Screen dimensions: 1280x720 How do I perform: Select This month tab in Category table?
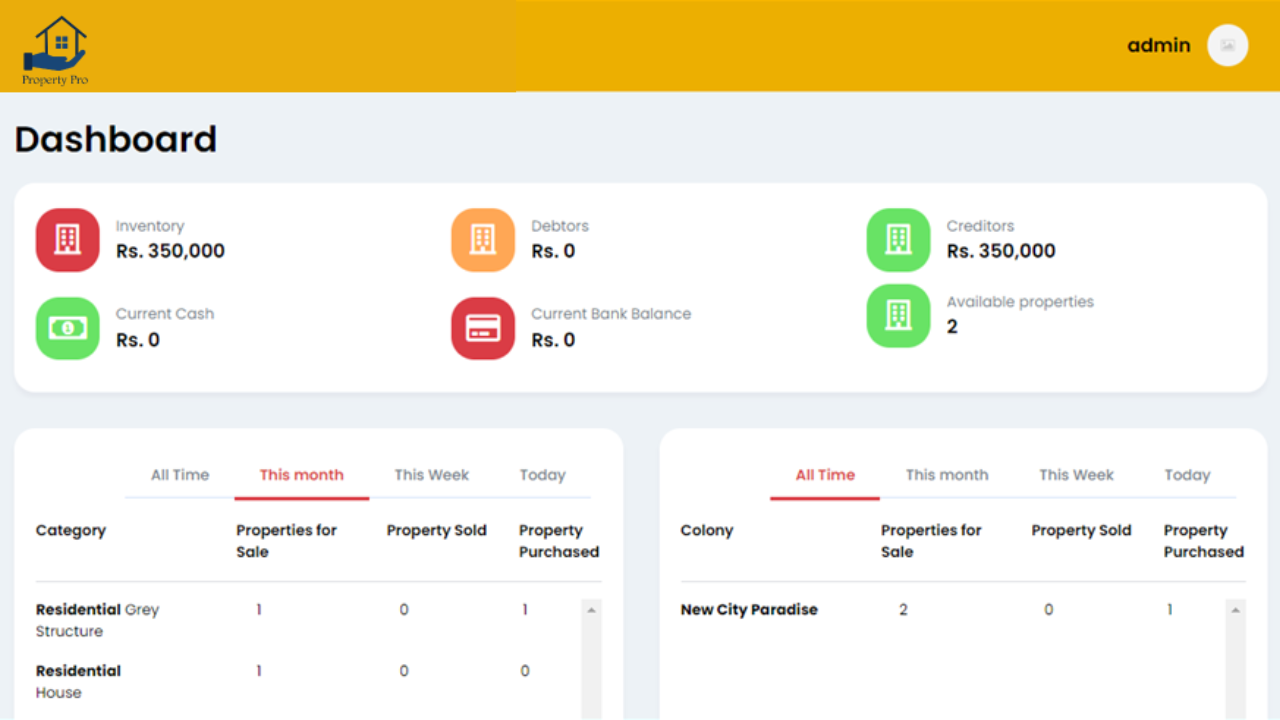301,475
